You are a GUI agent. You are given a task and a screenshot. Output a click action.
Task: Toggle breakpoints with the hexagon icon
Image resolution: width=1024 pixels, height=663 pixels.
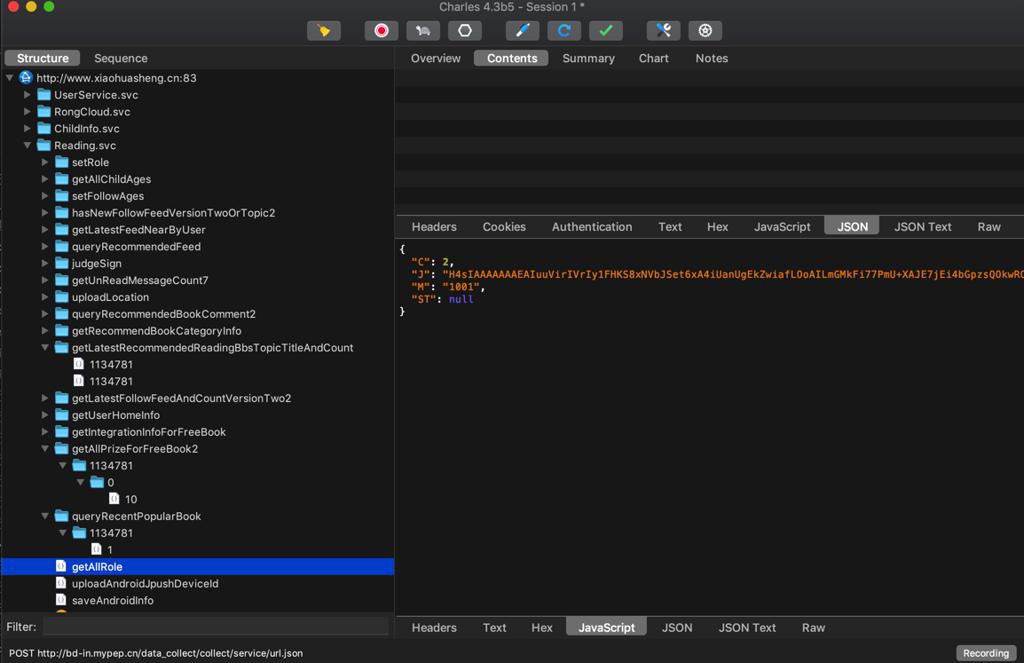[465, 31]
